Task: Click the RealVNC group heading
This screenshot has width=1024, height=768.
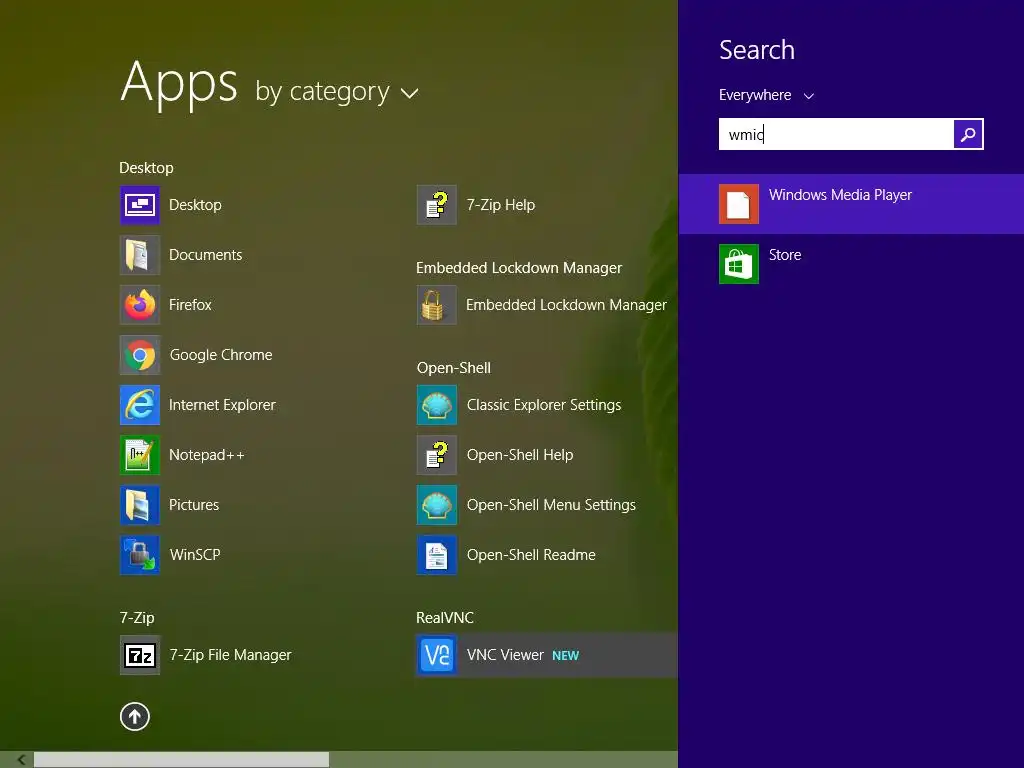Action: [445, 618]
